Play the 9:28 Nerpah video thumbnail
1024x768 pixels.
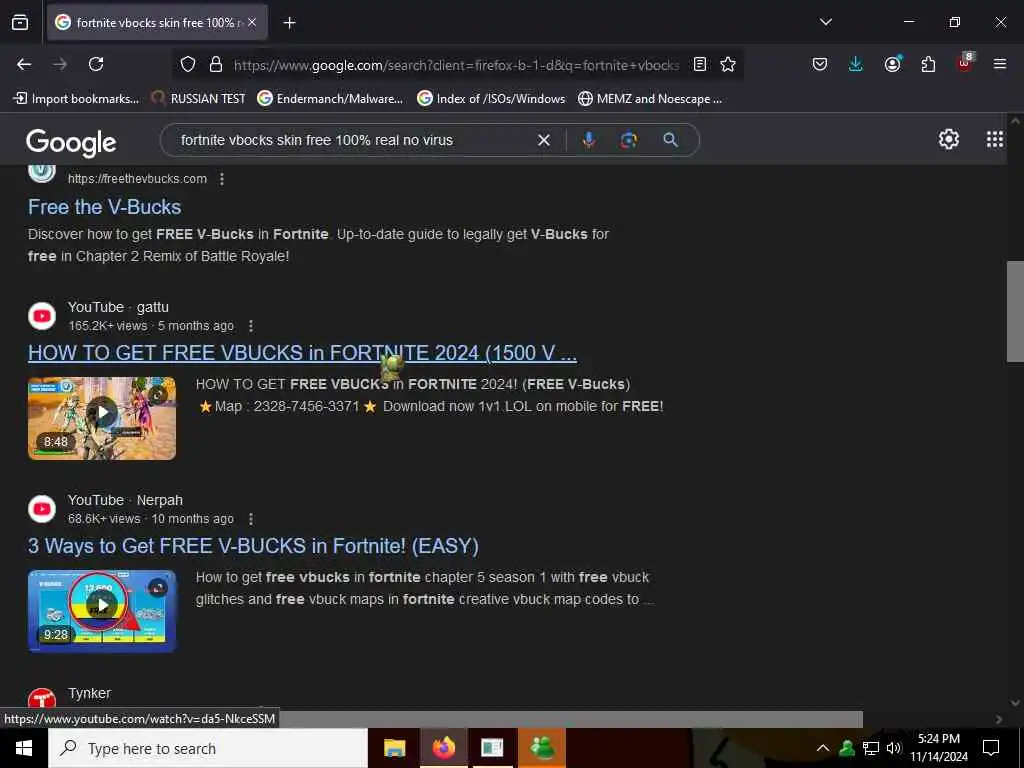[x=102, y=611]
